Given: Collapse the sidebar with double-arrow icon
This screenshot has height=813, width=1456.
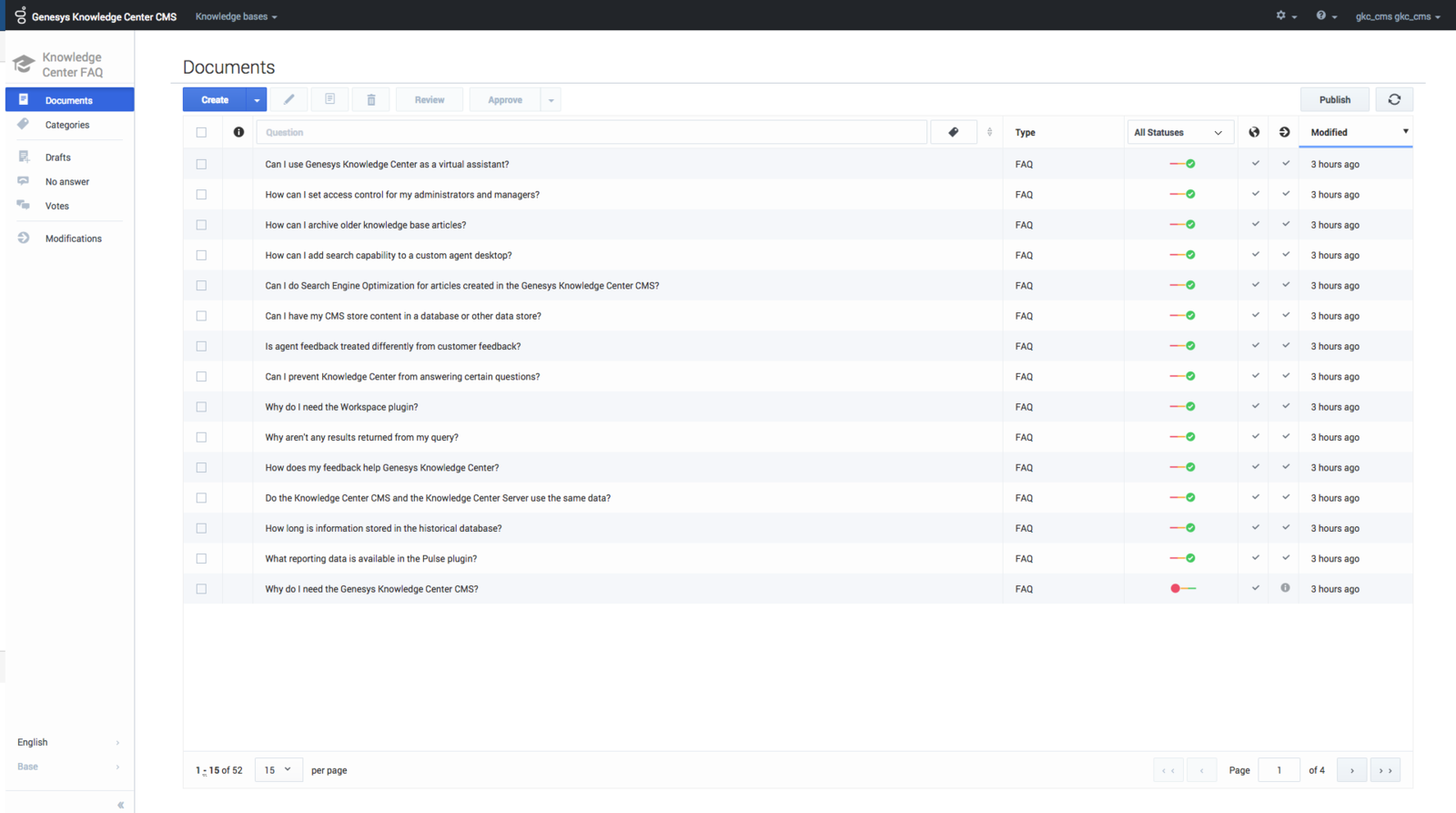Looking at the screenshot, I should point(120,805).
